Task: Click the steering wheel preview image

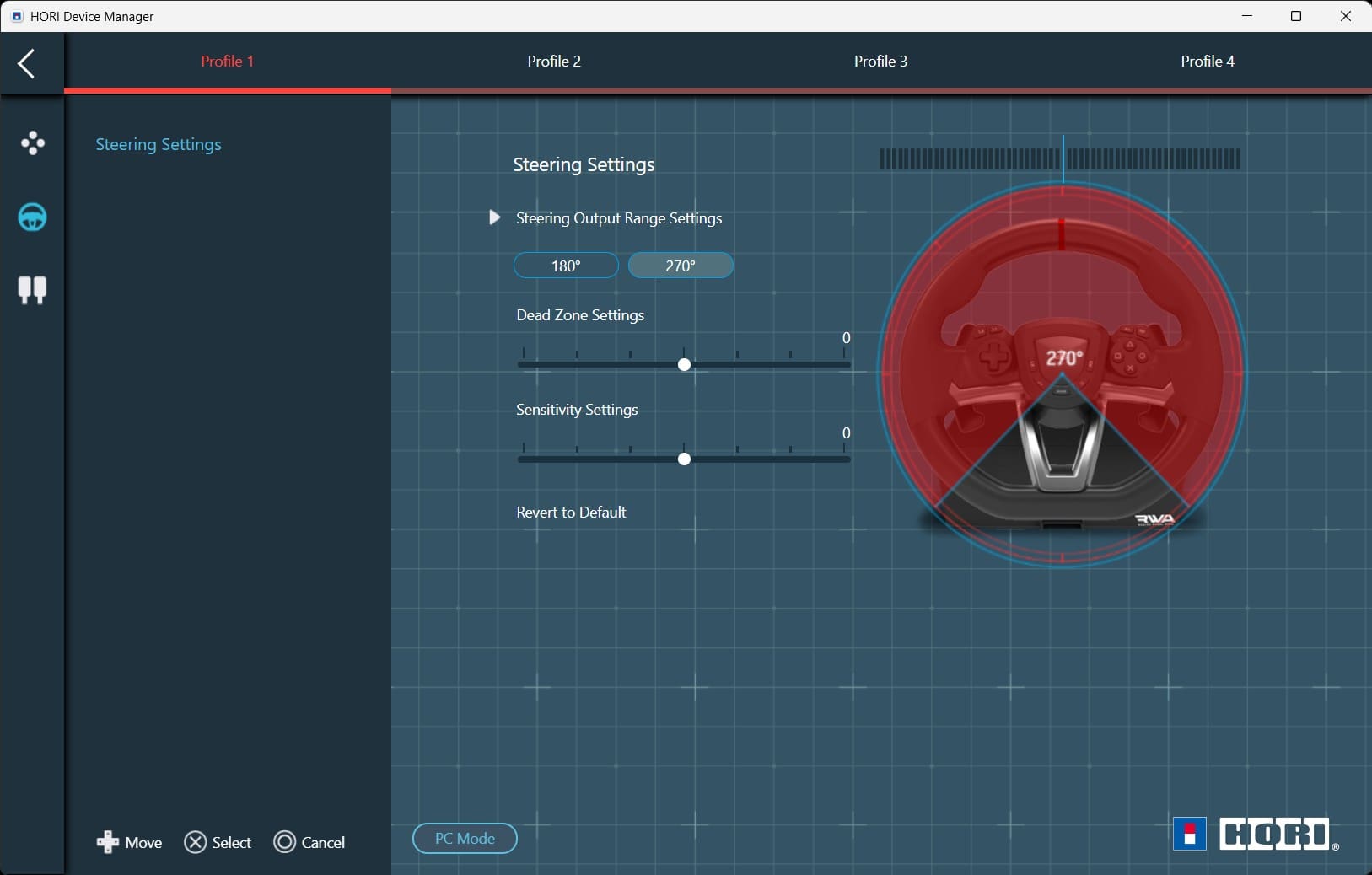Action: click(x=1062, y=375)
